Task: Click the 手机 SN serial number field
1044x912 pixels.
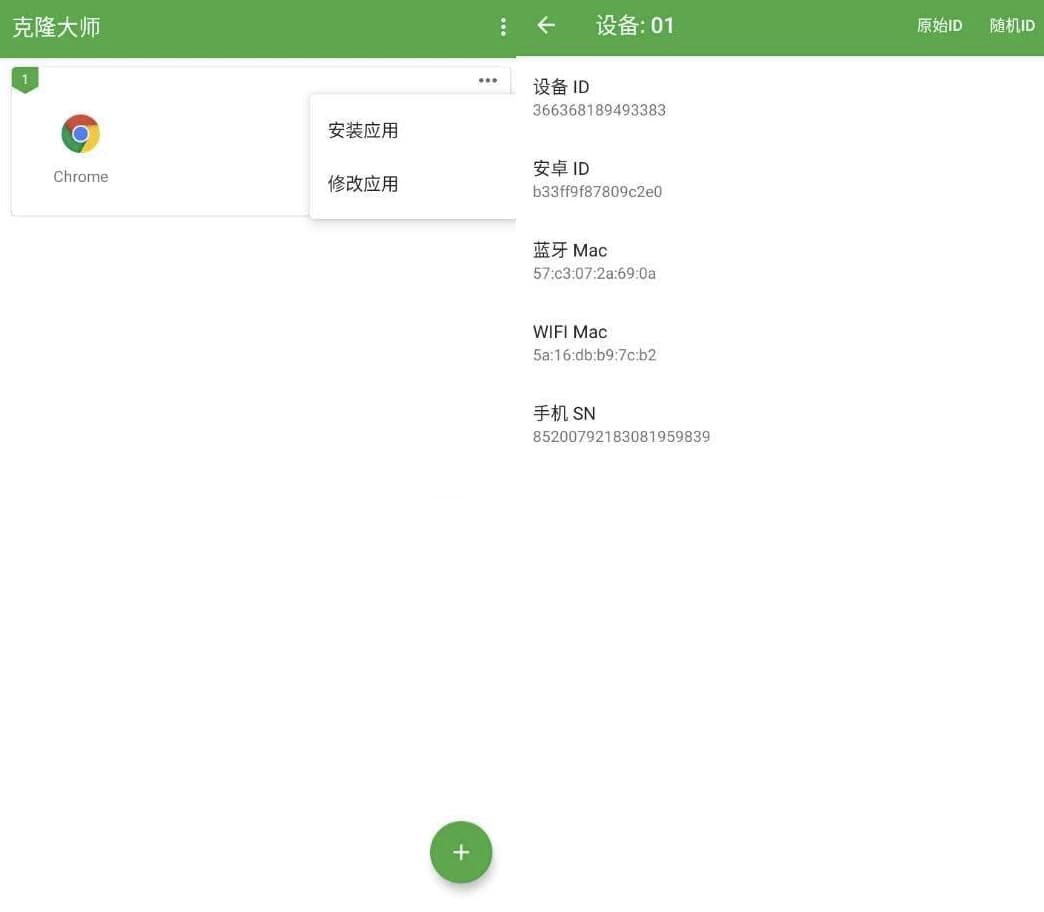Action: coord(621,437)
